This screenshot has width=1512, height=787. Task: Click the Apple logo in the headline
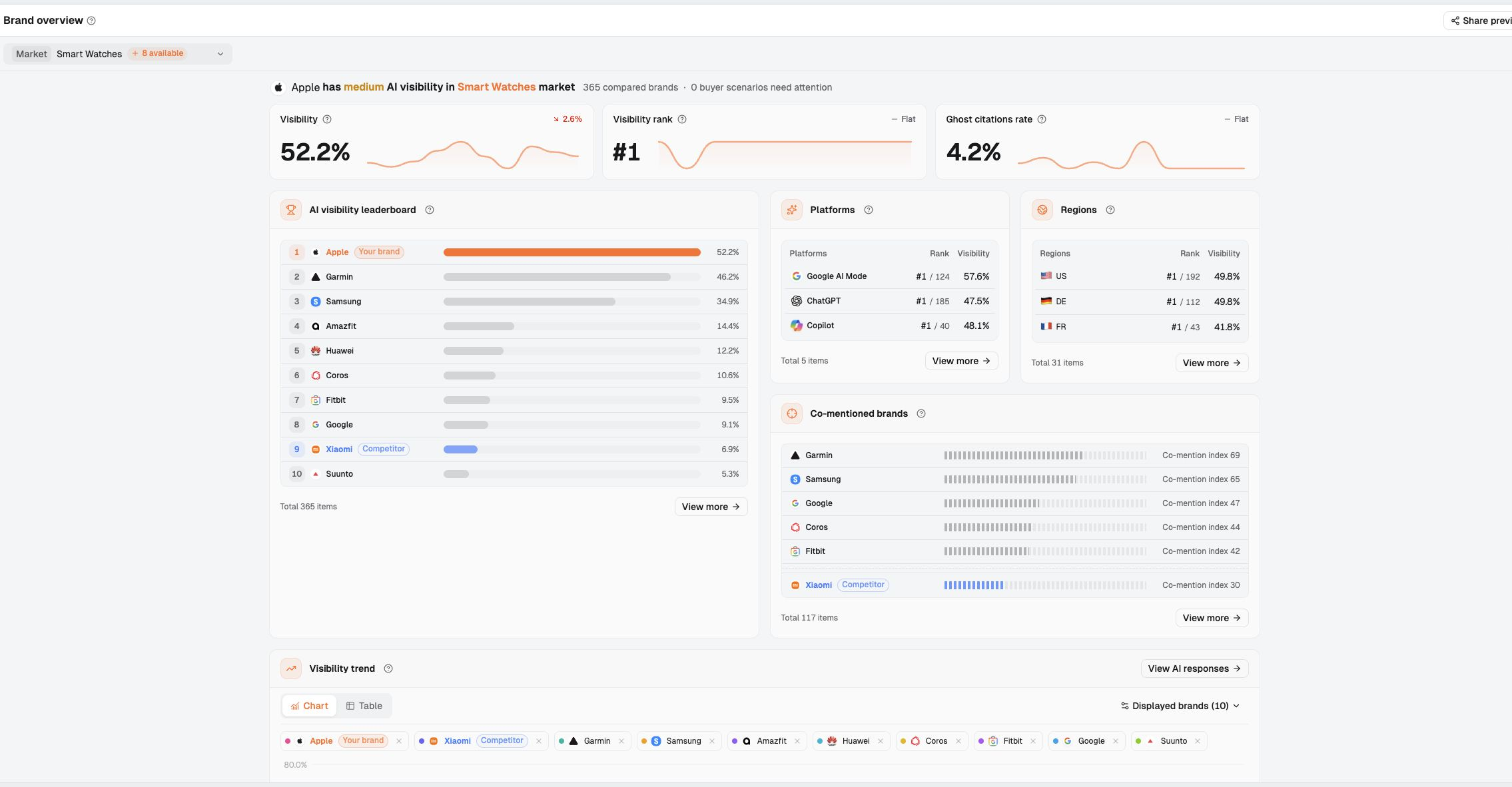(x=278, y=87)
